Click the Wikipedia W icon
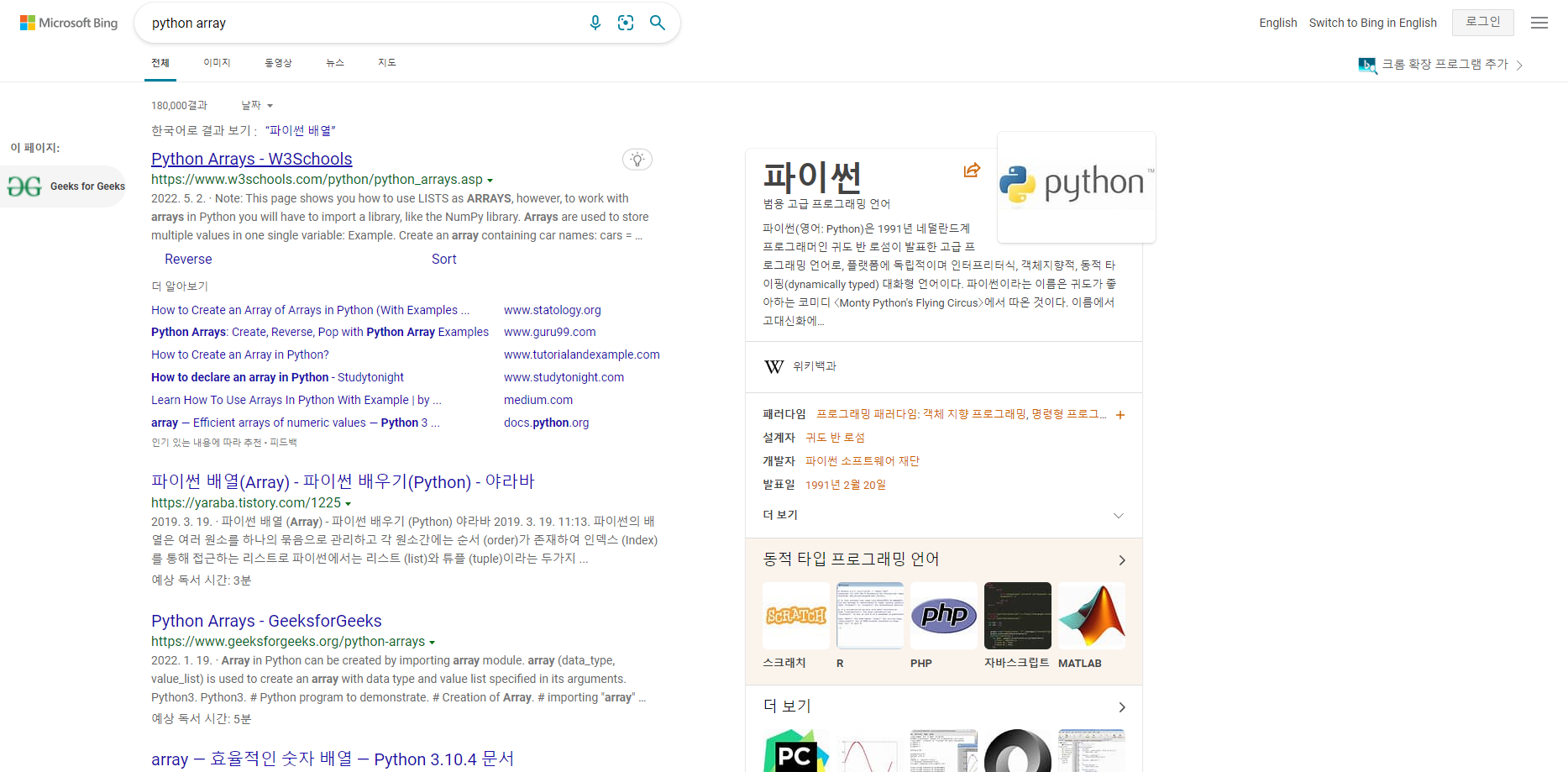Viewport: 1568px width, 772px height. point(774,366)
